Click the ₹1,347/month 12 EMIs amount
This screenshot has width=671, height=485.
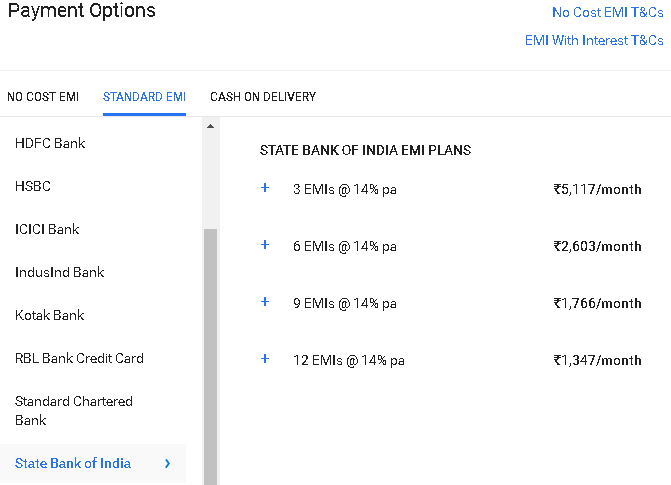pyautogui.click(x=597, y=360)
